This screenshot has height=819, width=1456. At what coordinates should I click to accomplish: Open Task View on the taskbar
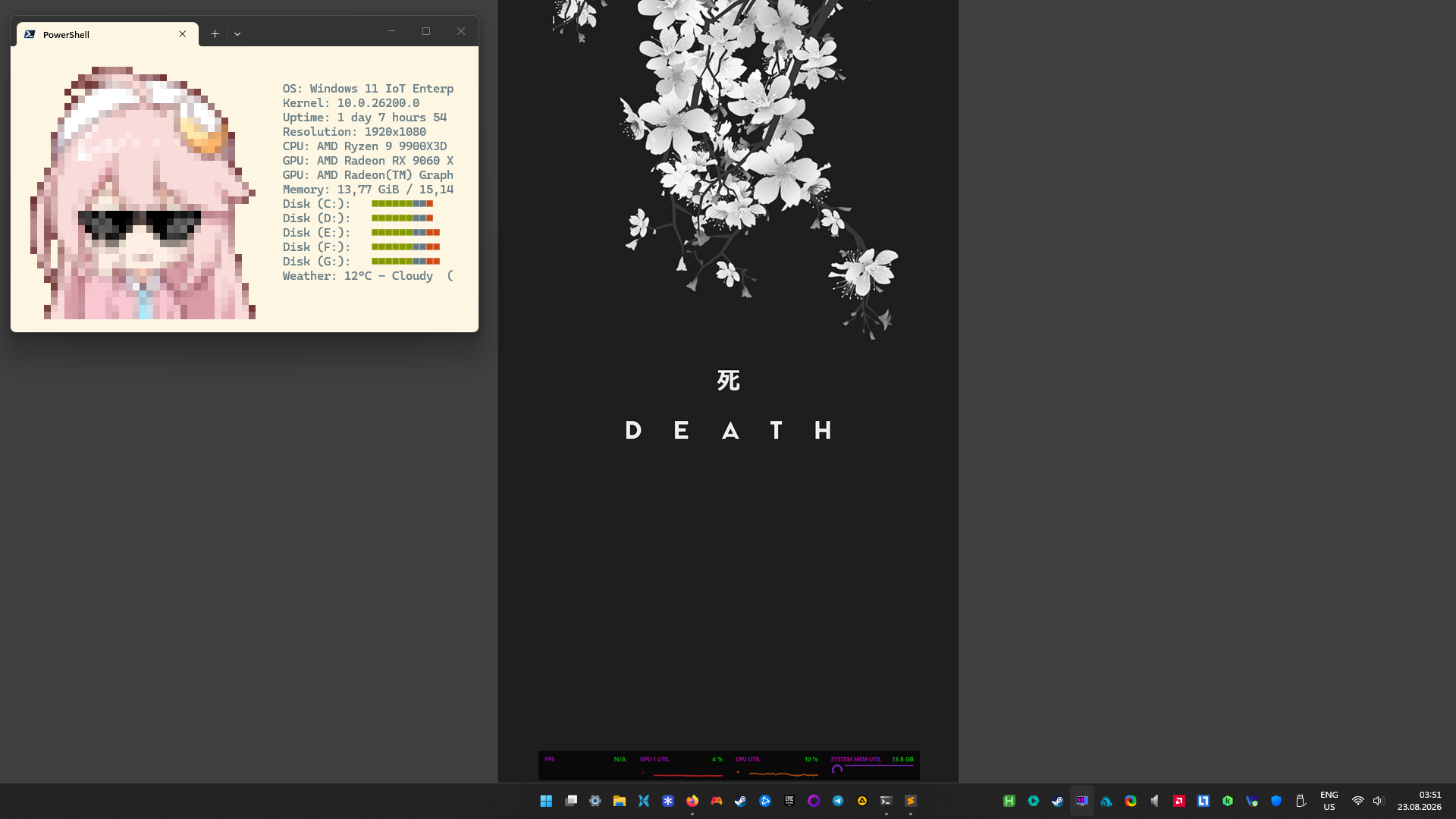(571, 801)
